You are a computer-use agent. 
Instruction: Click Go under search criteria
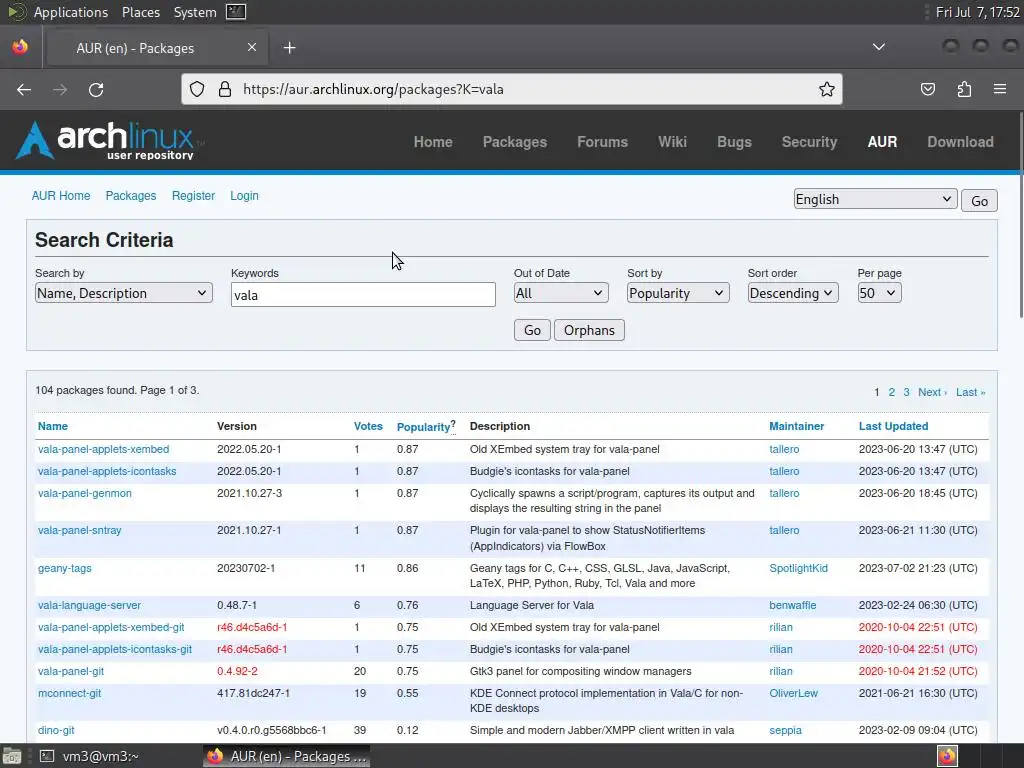click(532, 330)
